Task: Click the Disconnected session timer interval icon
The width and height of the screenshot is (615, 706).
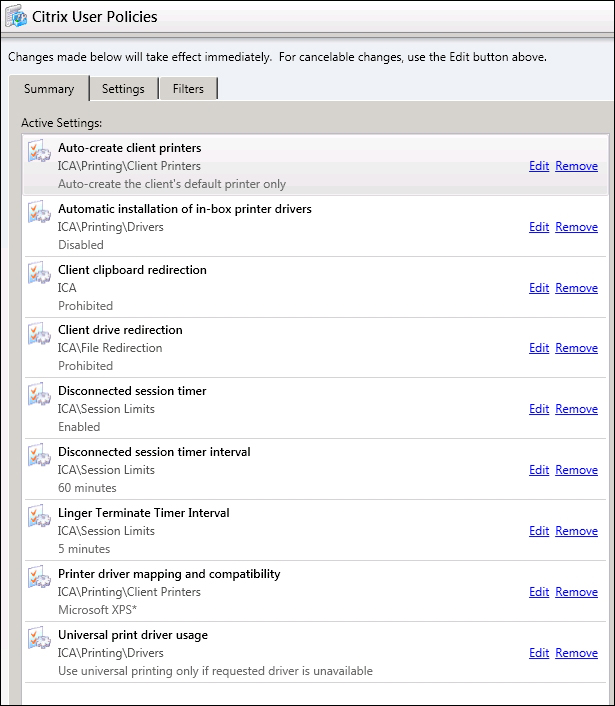Action: (x=39, y=454)
